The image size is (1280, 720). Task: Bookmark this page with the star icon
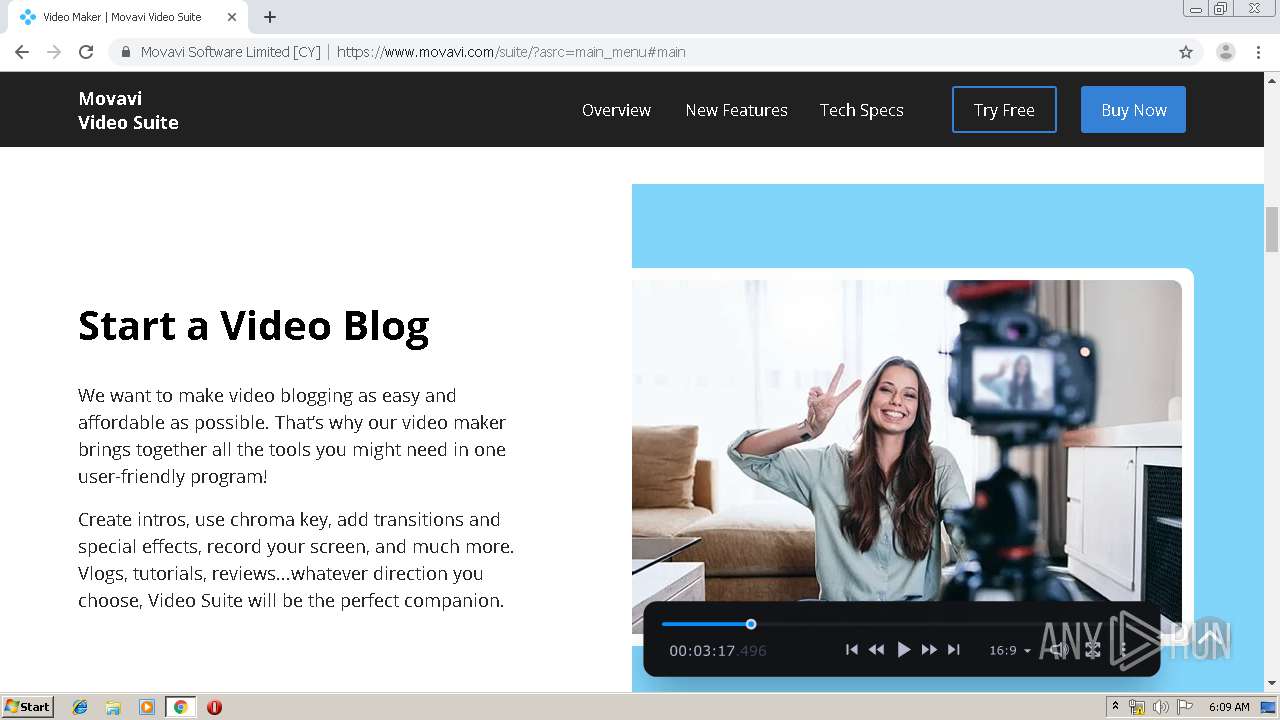click(1186, 52)
